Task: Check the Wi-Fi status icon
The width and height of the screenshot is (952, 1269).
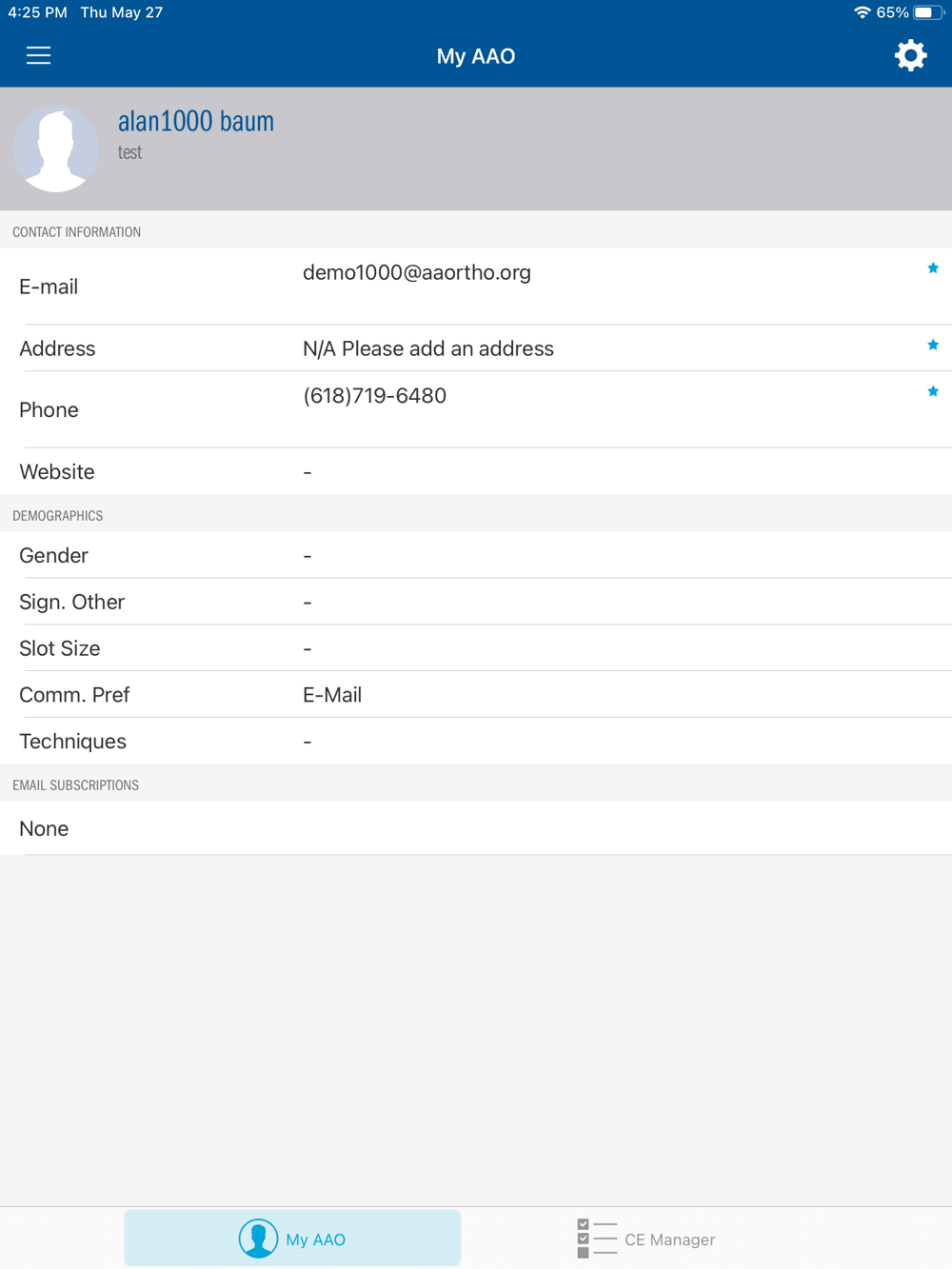Action: pos(862,12)
